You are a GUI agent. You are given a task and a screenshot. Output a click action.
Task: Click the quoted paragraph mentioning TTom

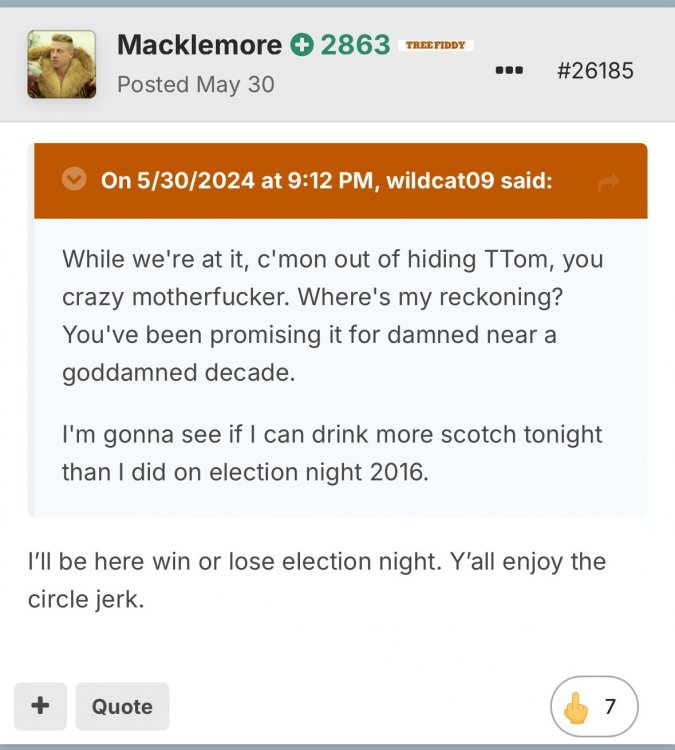coord(333,315)
